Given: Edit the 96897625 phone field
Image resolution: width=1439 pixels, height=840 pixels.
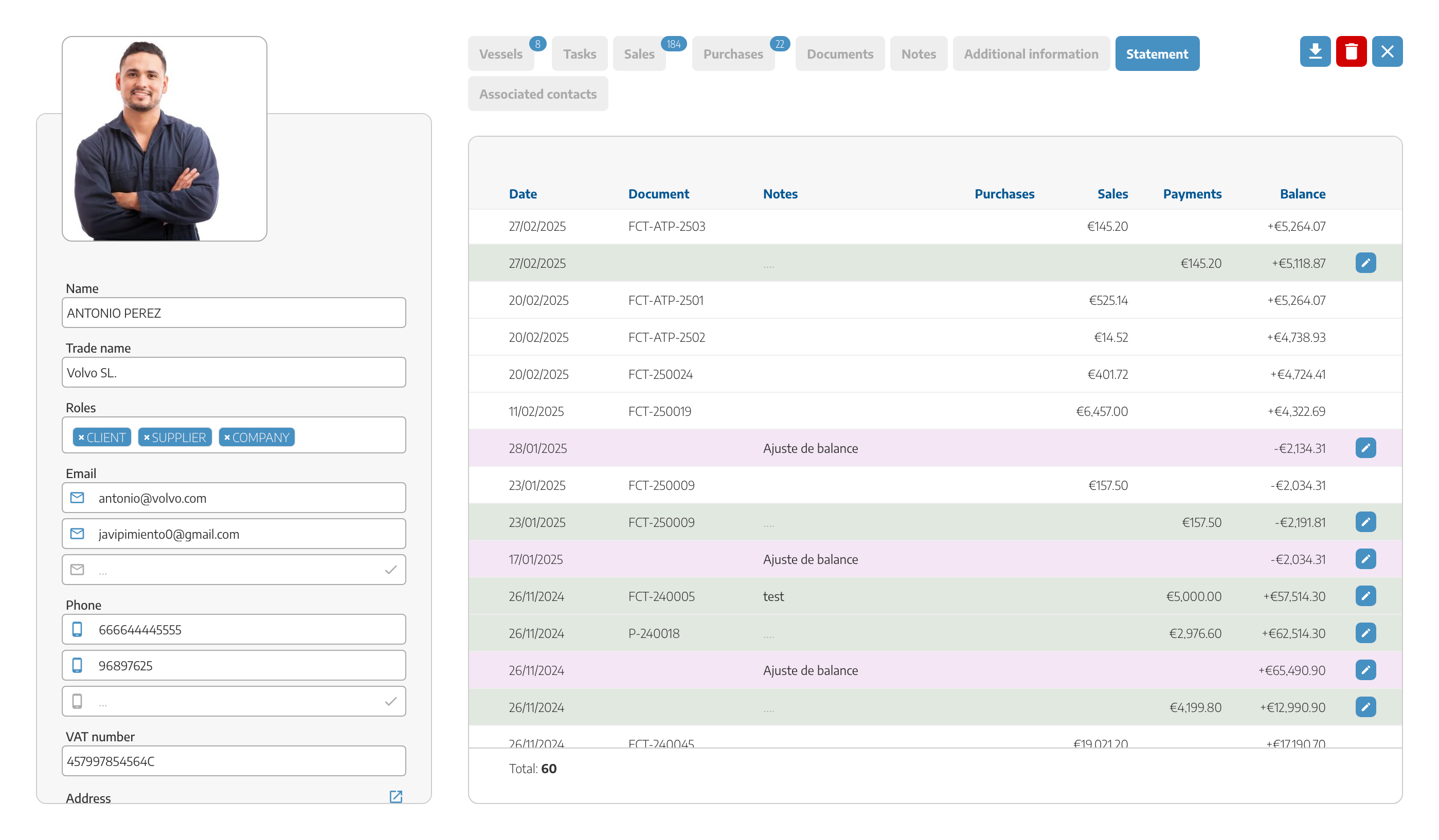Looking at the screenshot, I should pos(233,665).
